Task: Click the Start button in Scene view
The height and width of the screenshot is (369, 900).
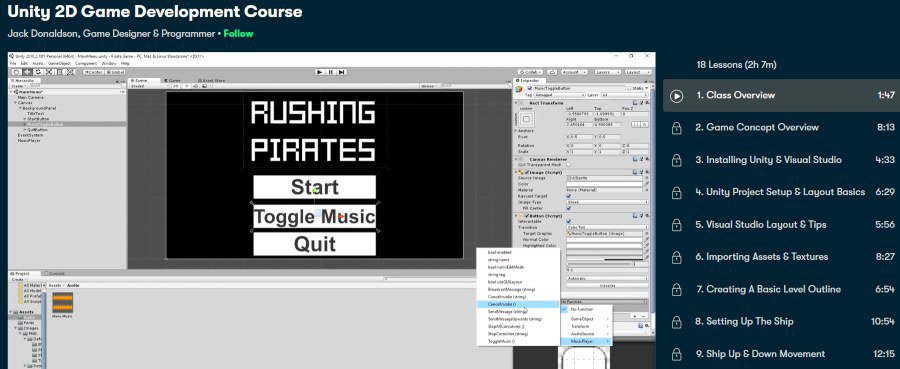Action: (x=315, y=187)
